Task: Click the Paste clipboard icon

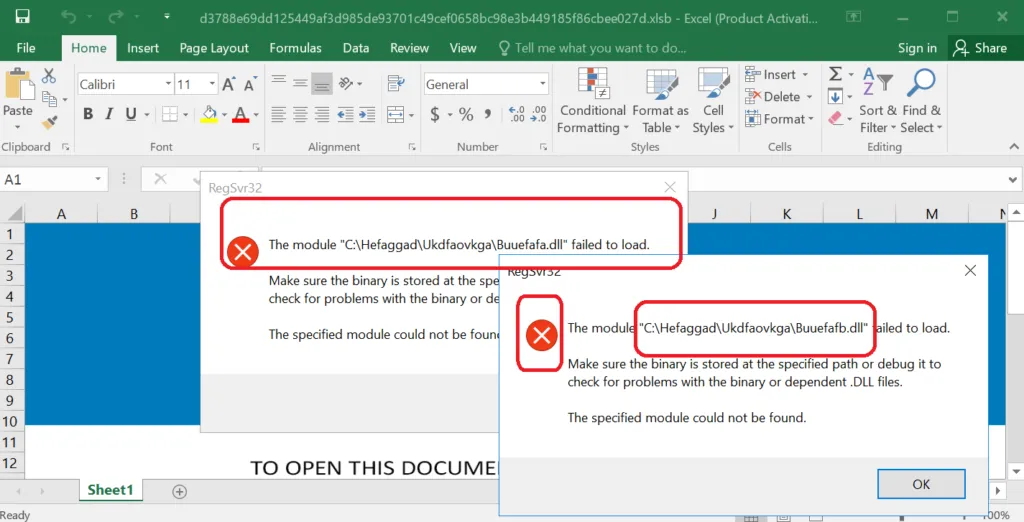Action: [x=18, y=85]
